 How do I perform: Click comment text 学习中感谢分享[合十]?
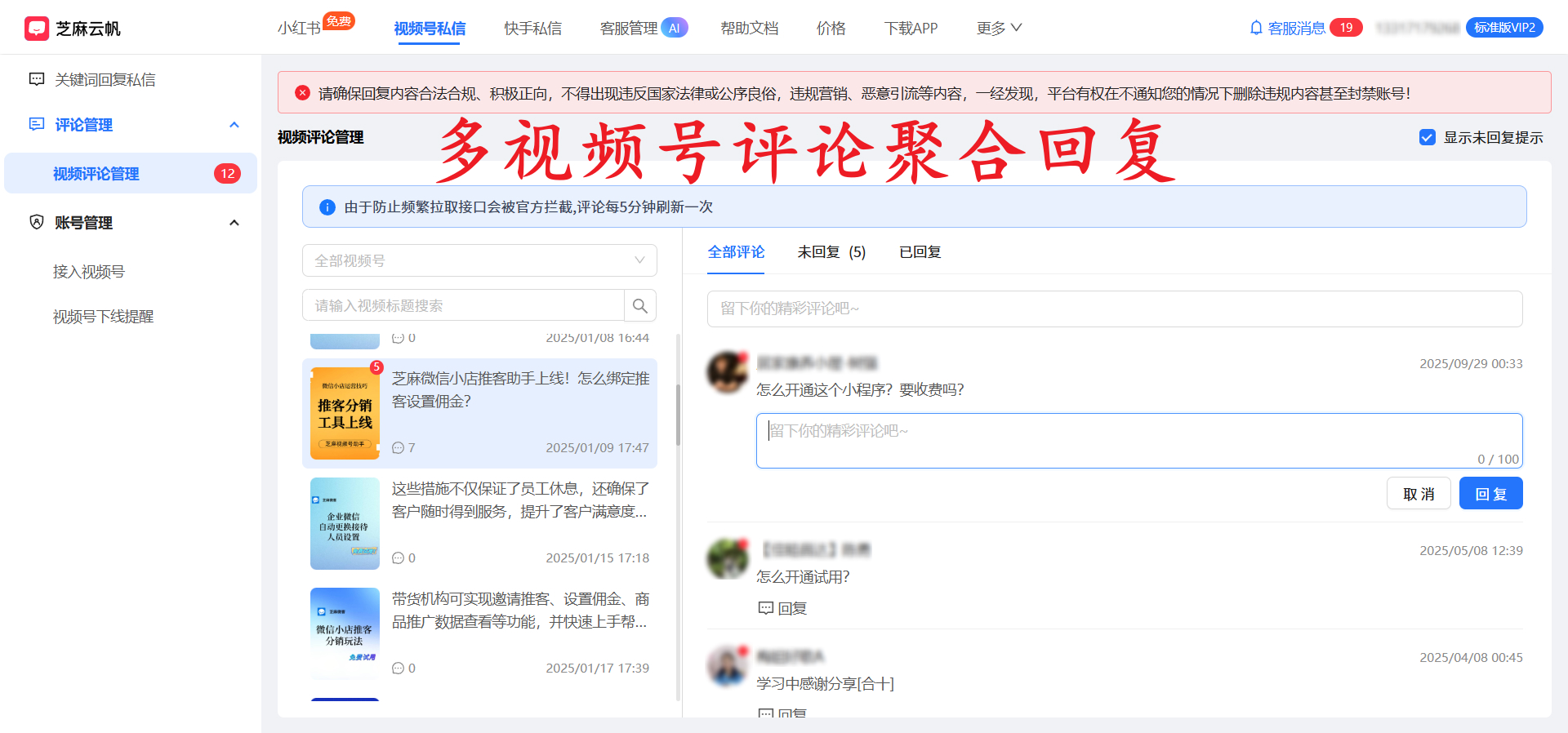[825, 683]
